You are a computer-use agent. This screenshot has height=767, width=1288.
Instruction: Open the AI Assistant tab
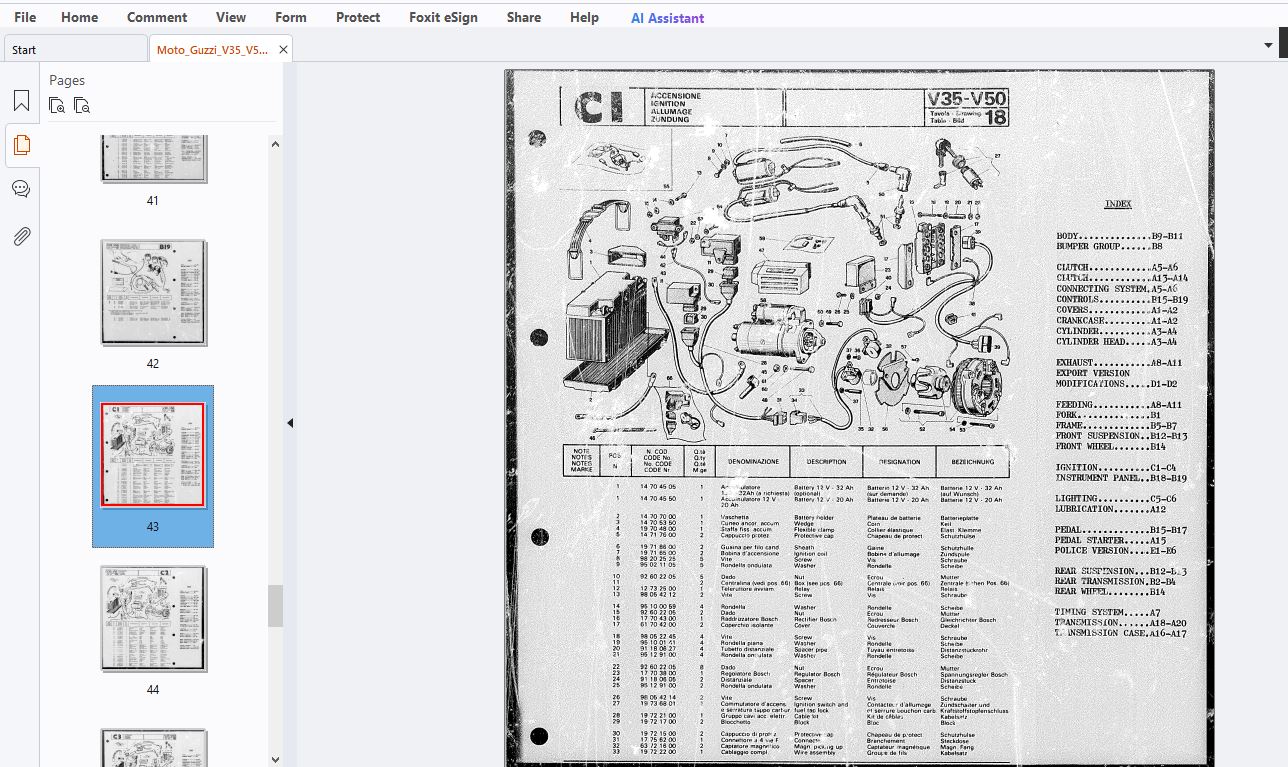click(x=667, y=18)
